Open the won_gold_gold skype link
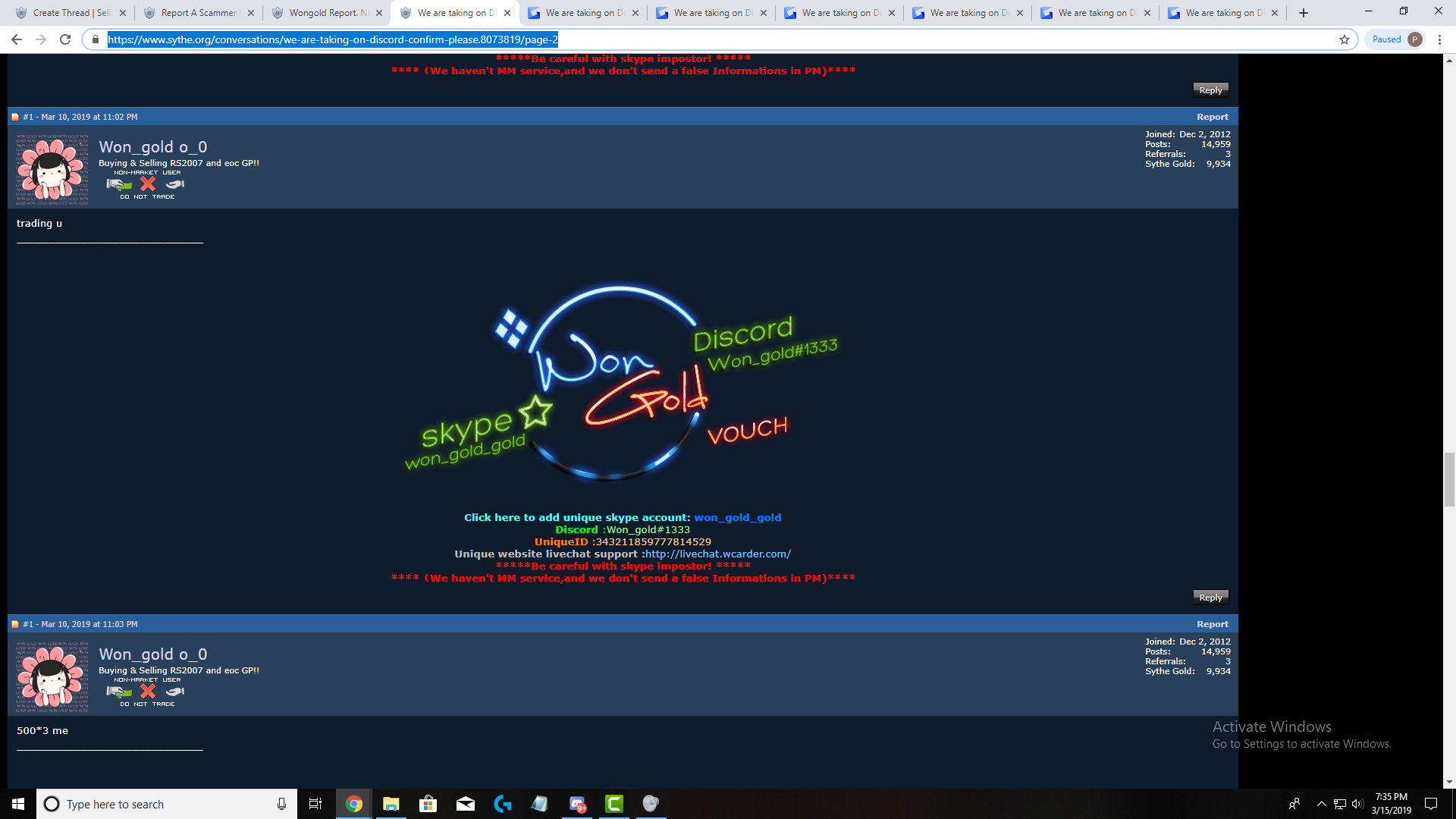This screenshot has width=1456, height=819. (x=737, y=518)
